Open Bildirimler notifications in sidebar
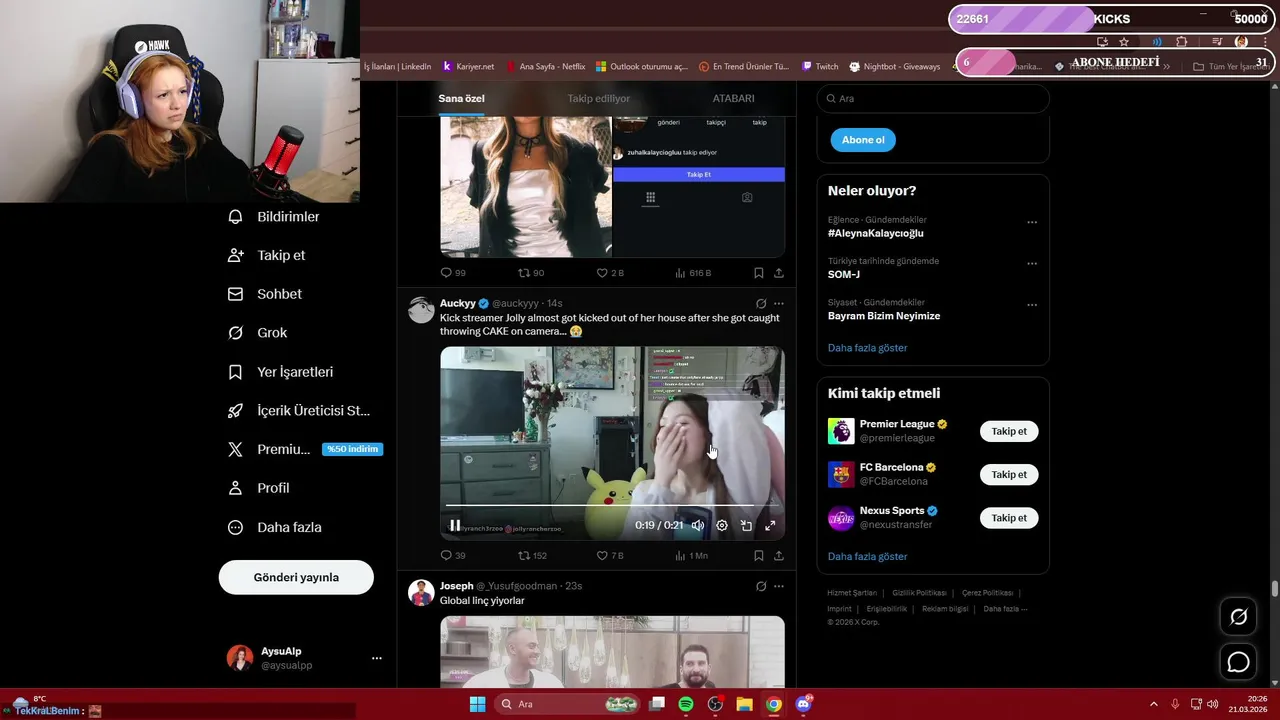1280x720 pixels. (274, 217)
